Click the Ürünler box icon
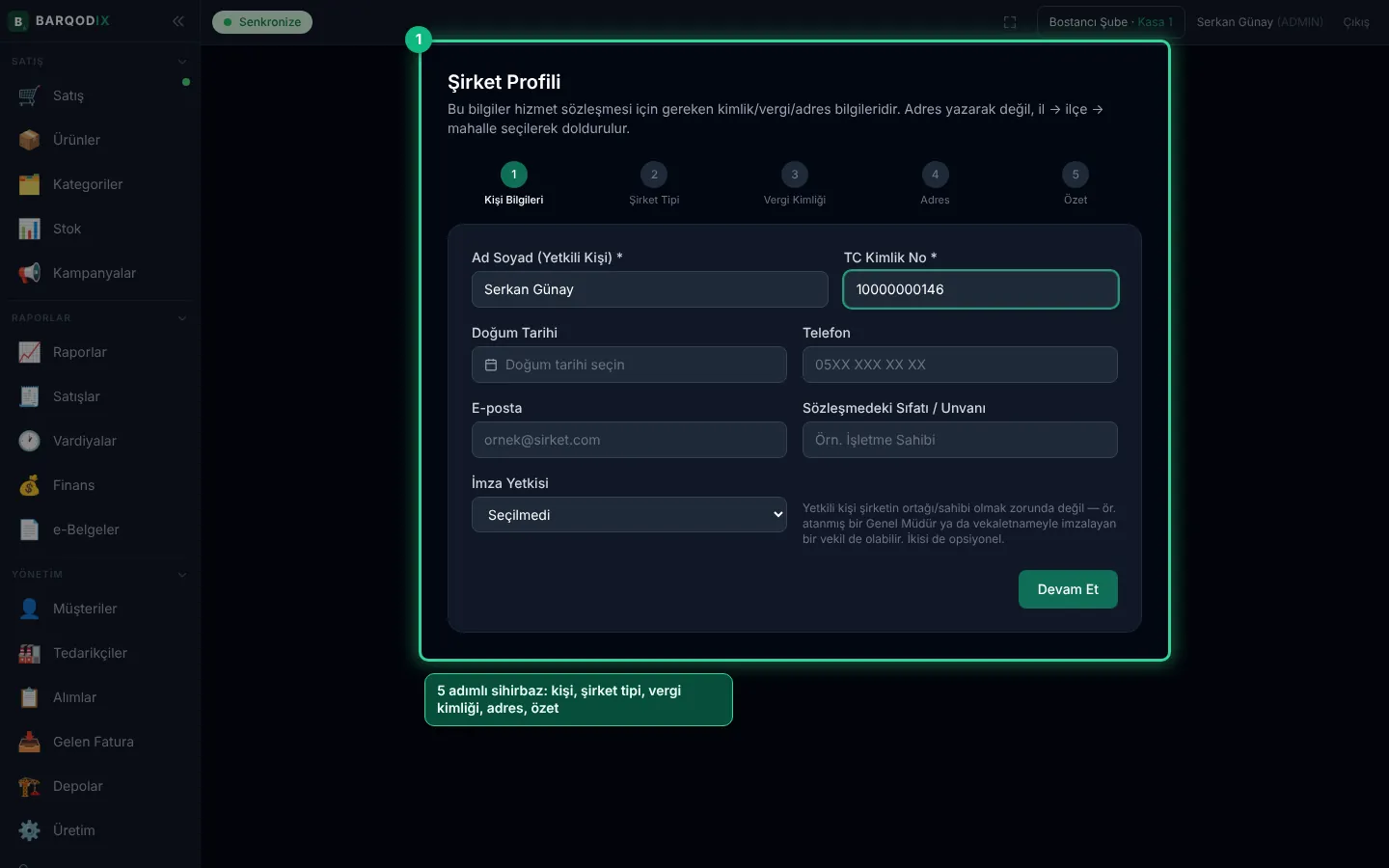The height and width of the screenshot is (868, 1389). pos(29,140)
